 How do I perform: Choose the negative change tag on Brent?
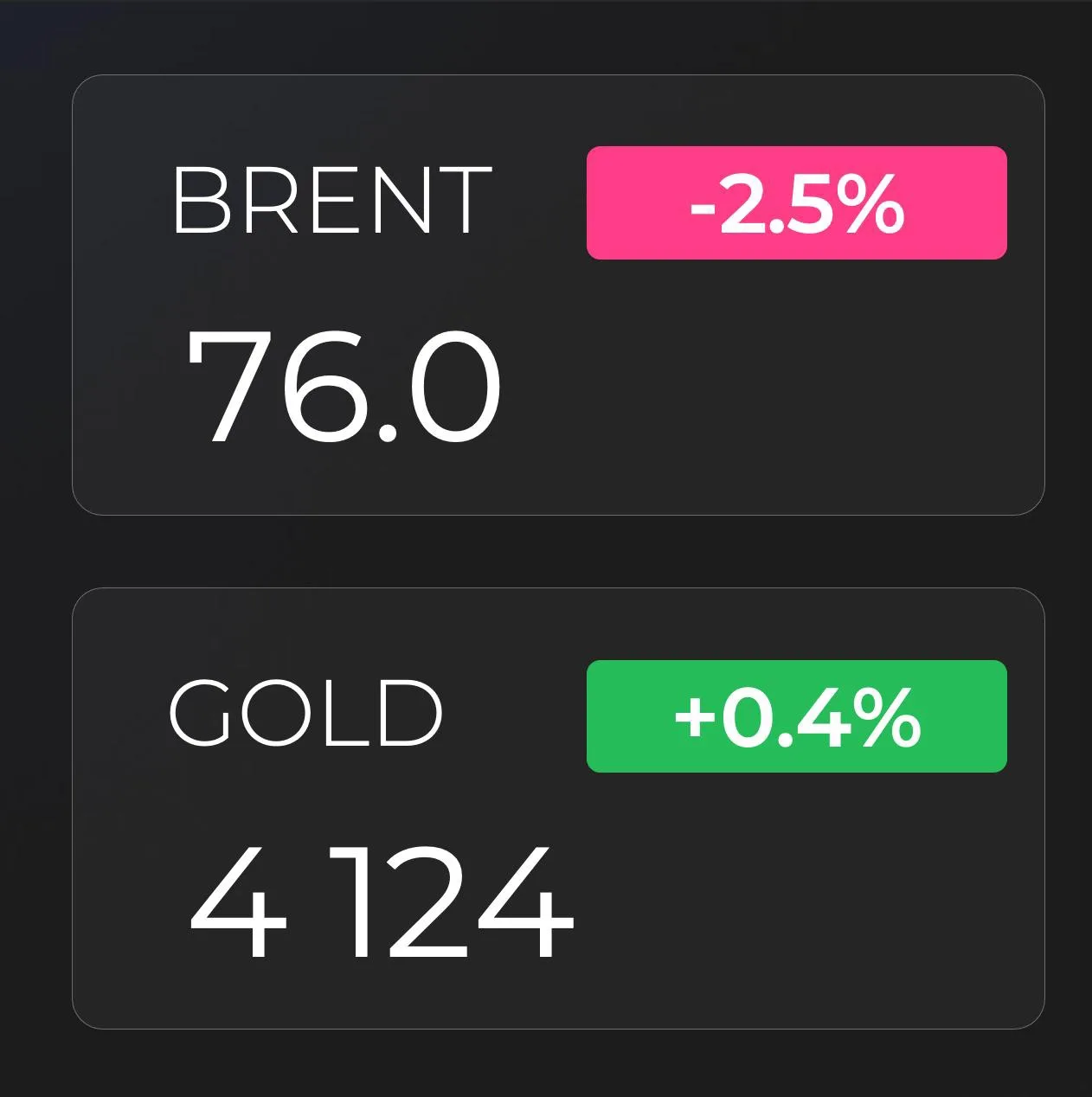pyautogui.click(x=797, y=203)
